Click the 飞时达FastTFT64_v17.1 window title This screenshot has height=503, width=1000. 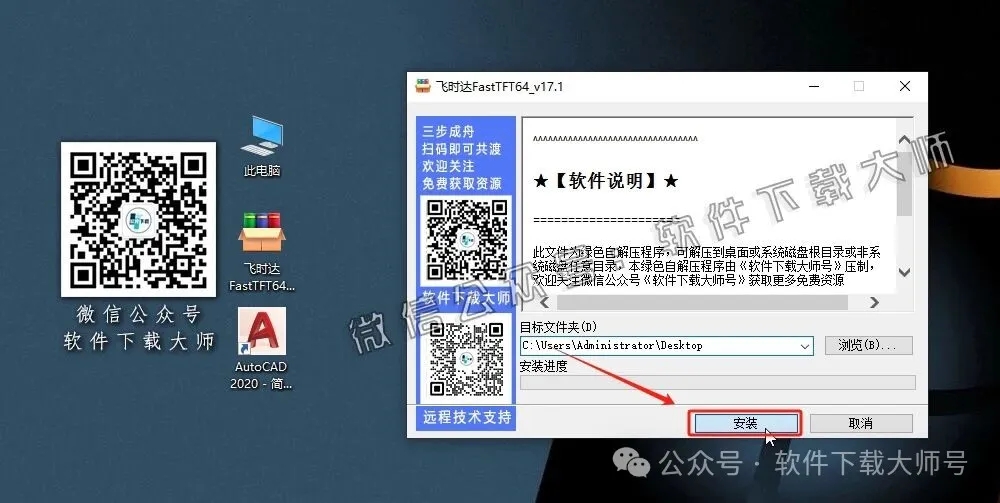[499, 87]
